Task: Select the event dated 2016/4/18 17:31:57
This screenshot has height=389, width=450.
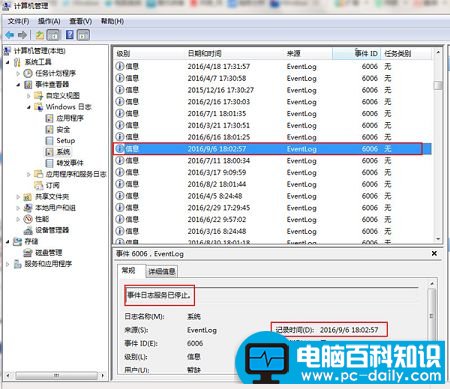Action: 273,66
